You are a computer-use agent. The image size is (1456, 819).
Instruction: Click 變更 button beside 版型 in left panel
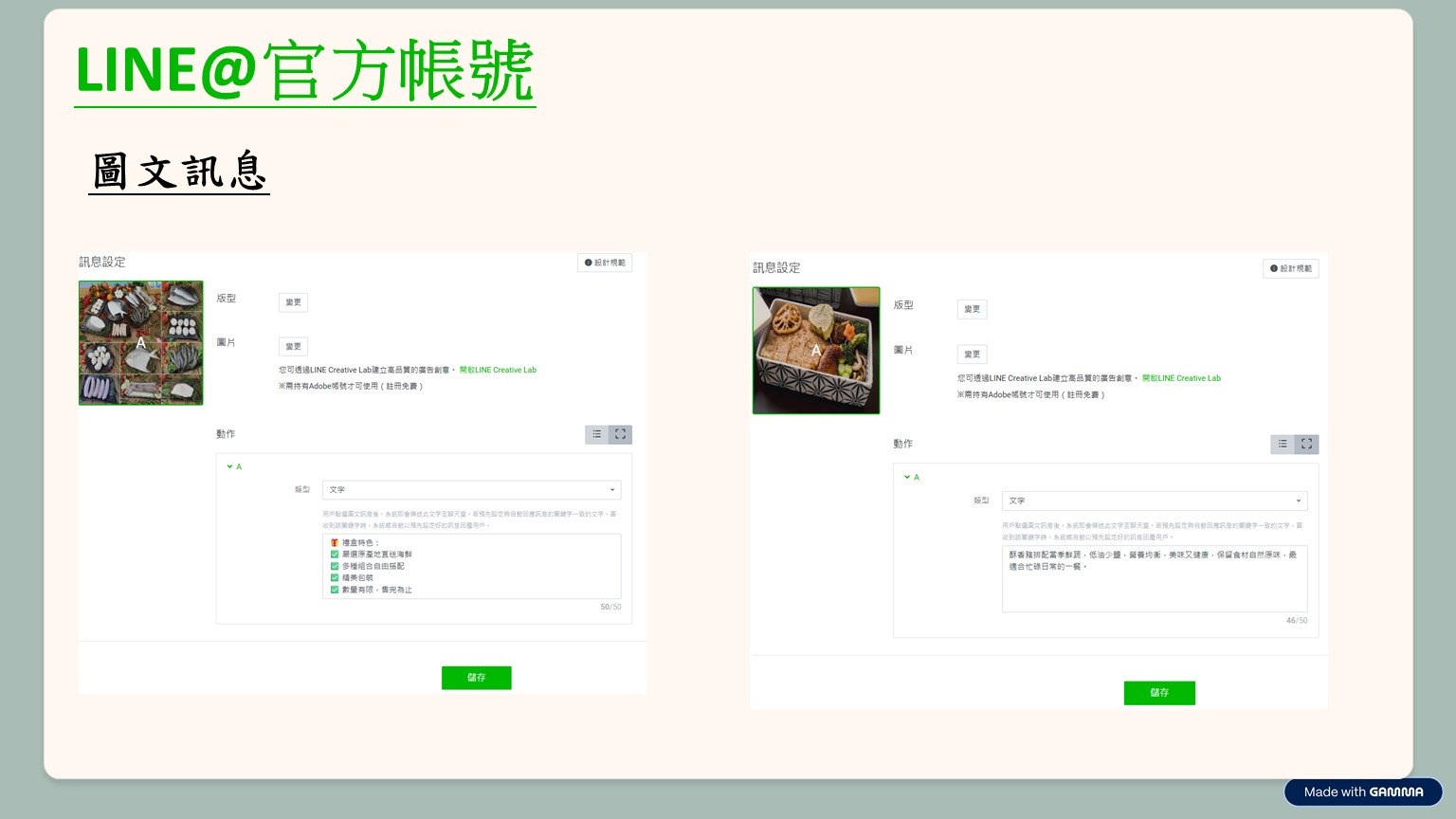[293, 302]
